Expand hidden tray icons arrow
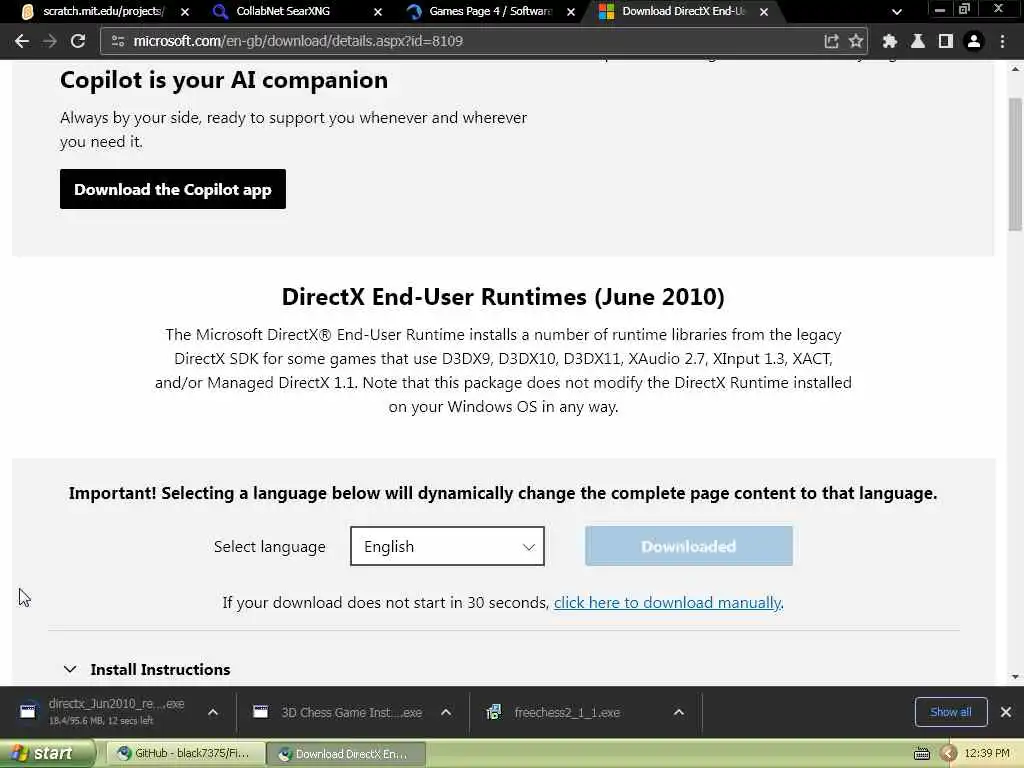Screen dimensions: 1024x768 [x=948, y=754]
